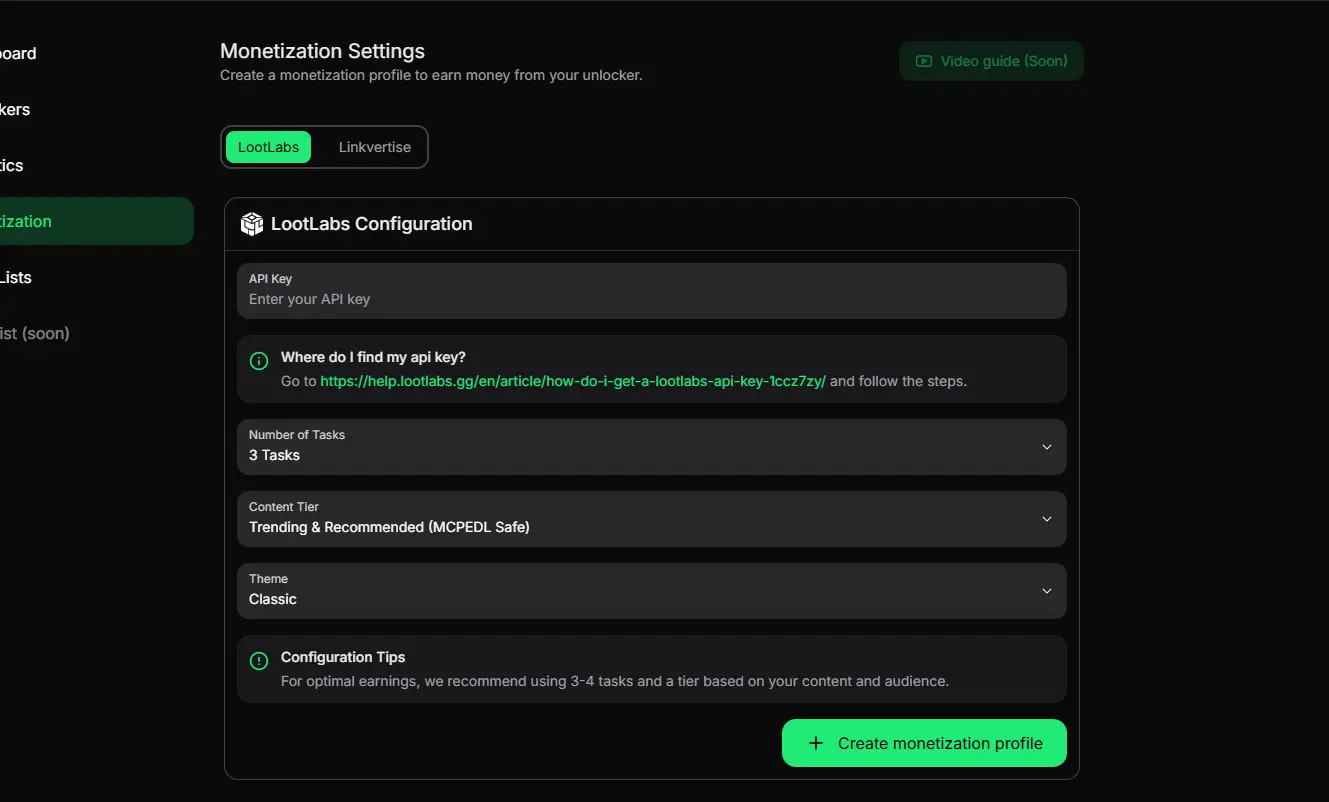1329x802 pixels.
Task: Focus the API Key input field
Action: tap(651, 299)
